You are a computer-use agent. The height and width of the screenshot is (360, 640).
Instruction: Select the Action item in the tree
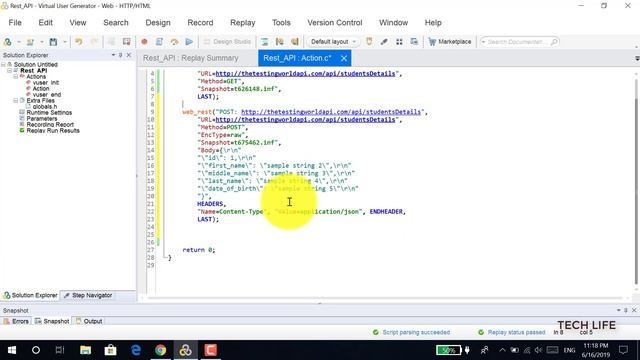click(40, 89)
